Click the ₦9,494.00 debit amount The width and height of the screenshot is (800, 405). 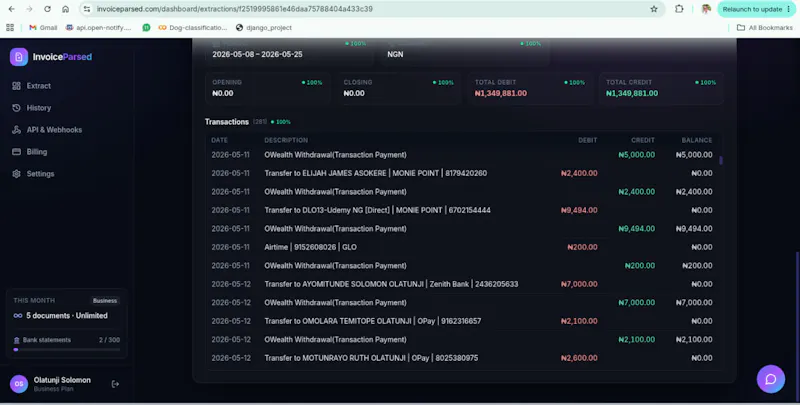(x=579, y=210)
